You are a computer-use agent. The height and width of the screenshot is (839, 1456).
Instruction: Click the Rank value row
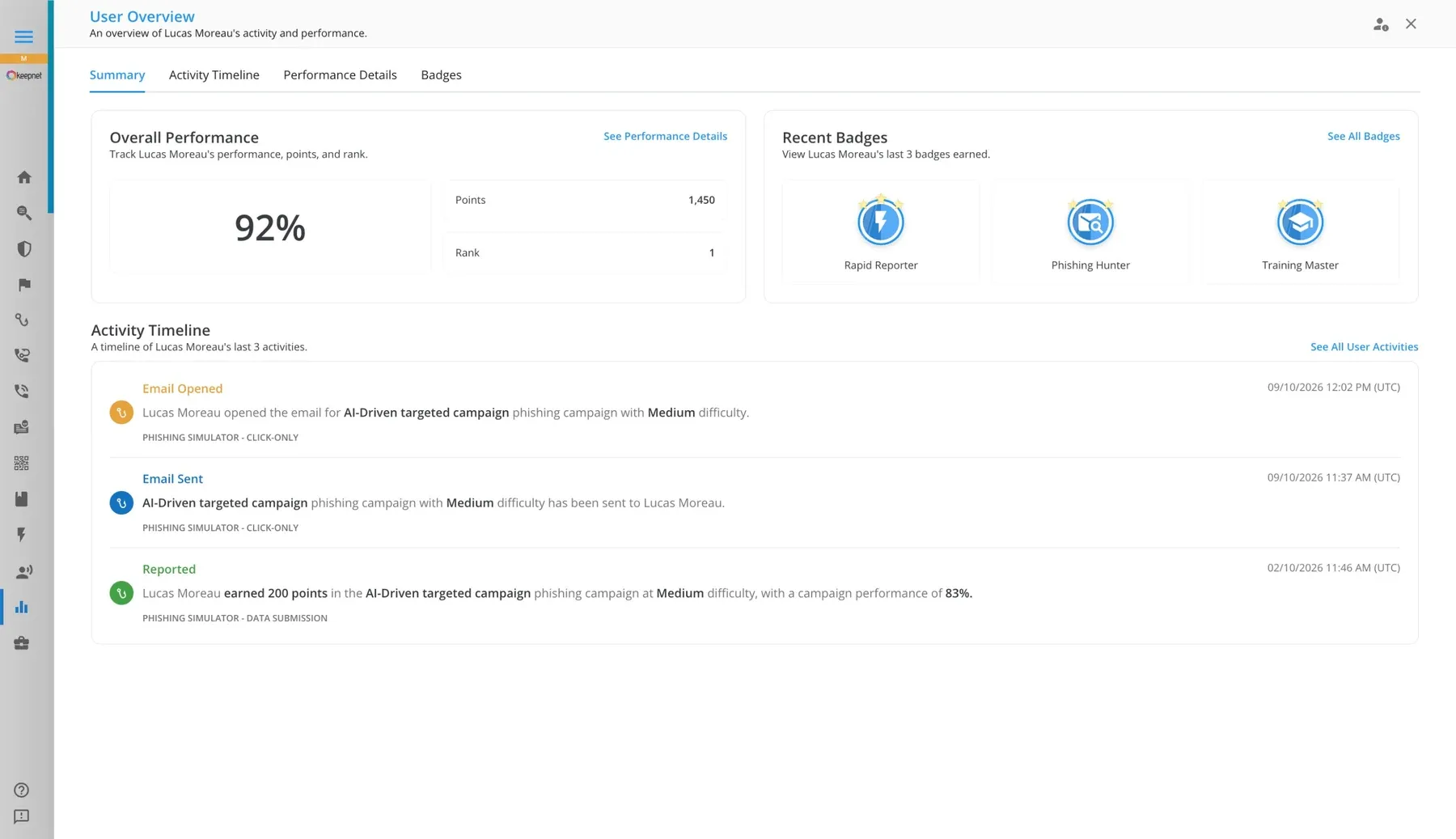585,253
